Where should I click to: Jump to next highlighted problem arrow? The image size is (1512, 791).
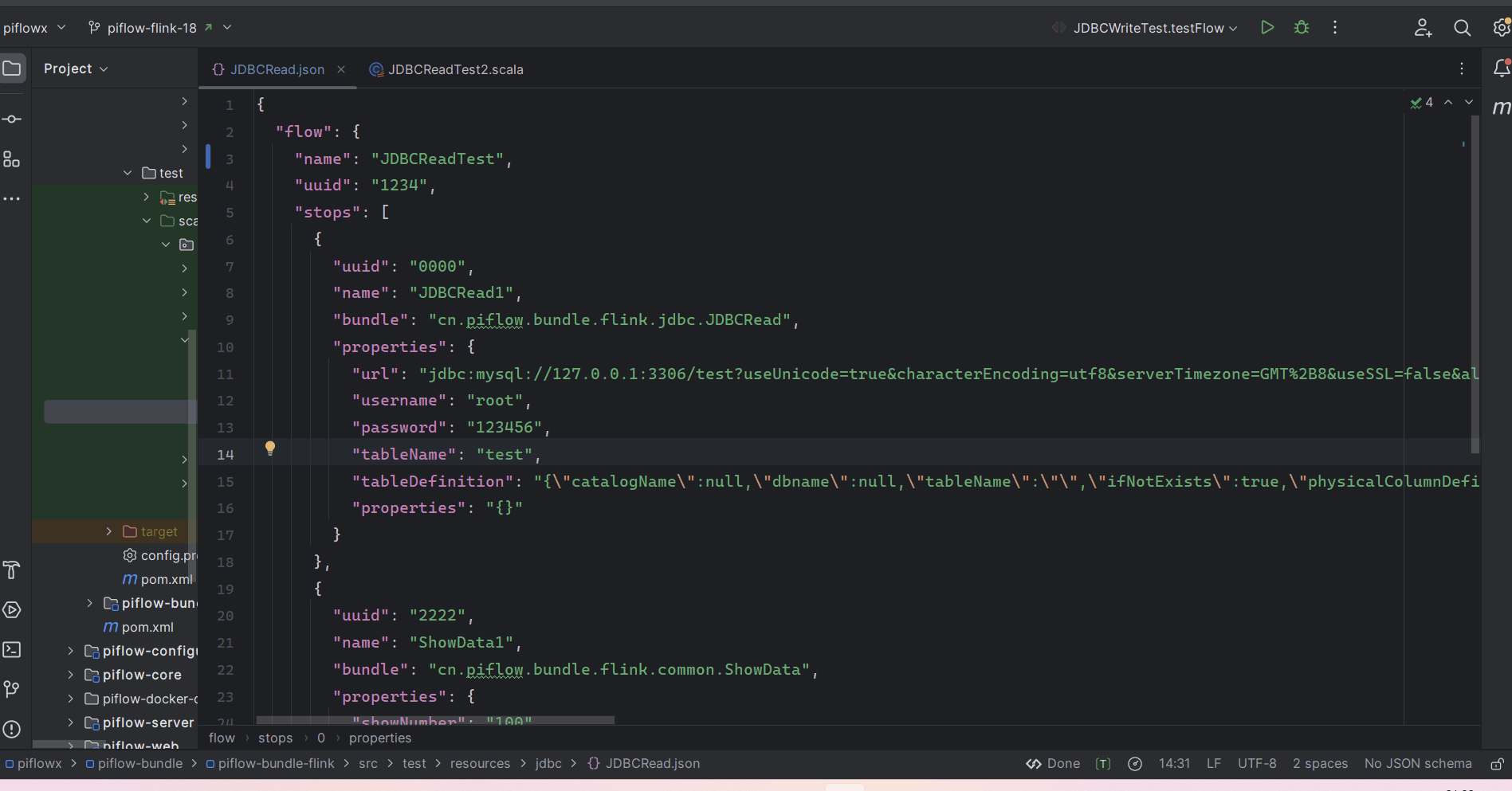pos(1469,103)
